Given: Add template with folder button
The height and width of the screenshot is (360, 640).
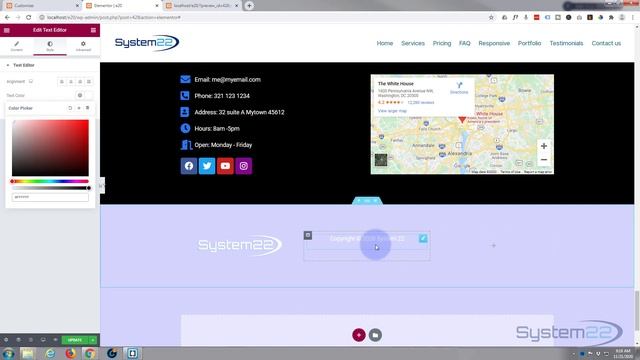Looking at the screenshot, I should [375, 335].
